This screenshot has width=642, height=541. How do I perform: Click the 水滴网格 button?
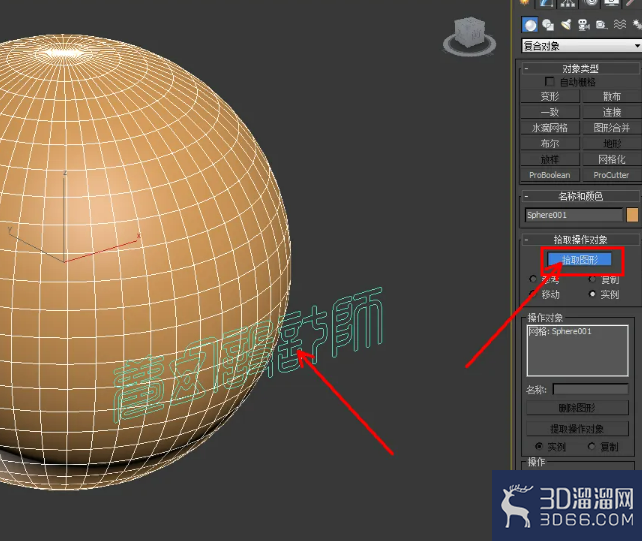[550, 128]
